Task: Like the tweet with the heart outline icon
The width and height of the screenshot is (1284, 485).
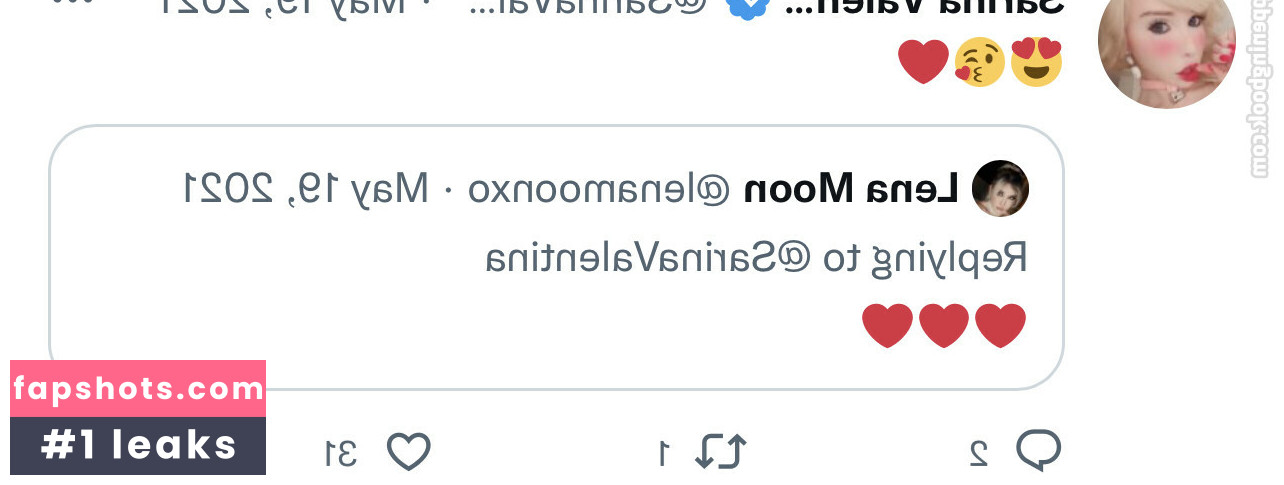Action: pos(408,452)
